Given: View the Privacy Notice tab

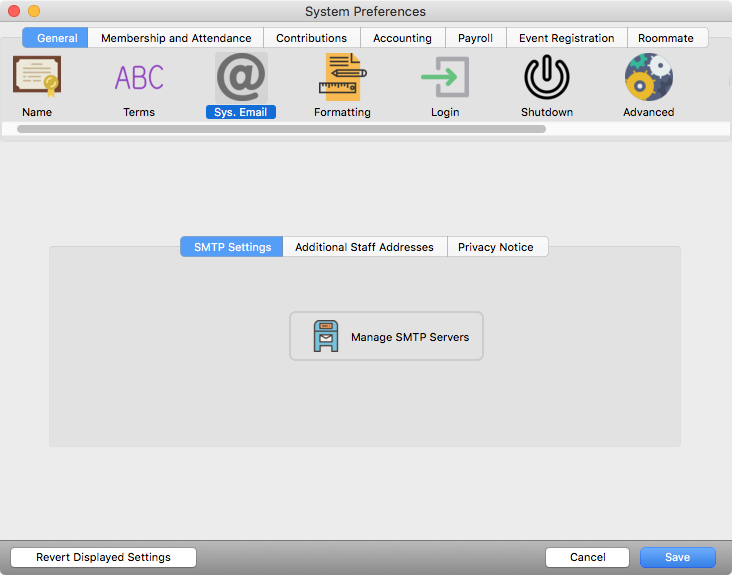Looking at the screenshot, I should tap(496, 247).
